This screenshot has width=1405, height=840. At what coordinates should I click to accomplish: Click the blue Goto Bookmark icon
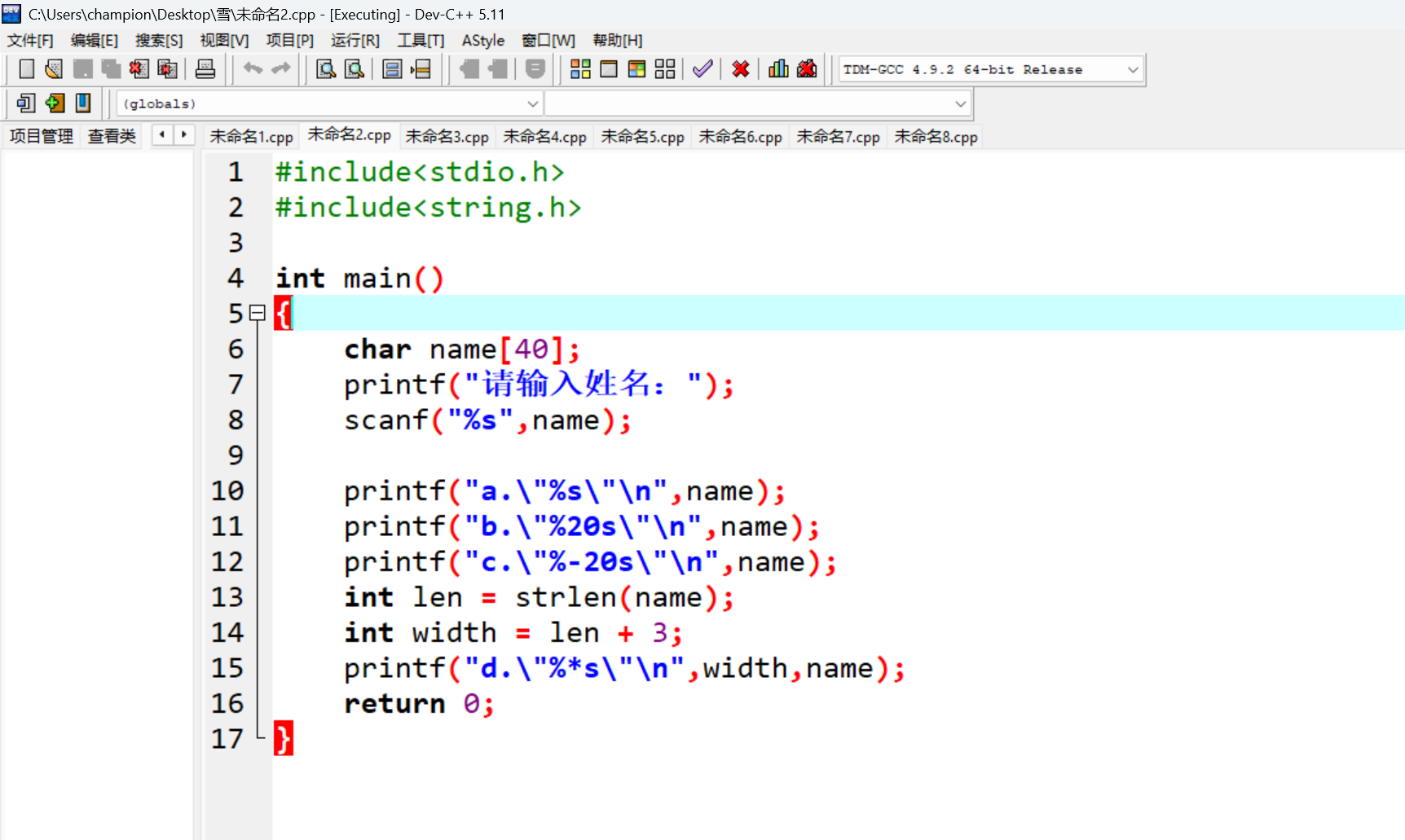83,103
